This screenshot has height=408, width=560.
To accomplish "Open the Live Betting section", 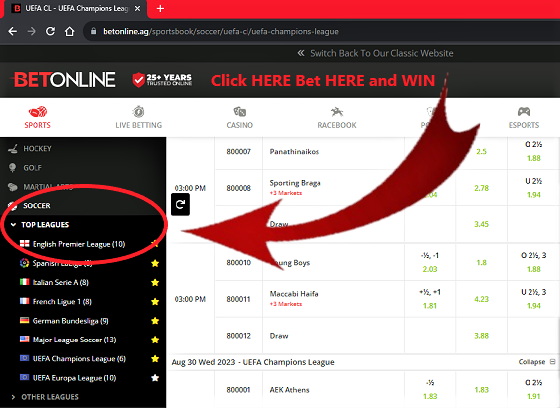I will [139, 118].
